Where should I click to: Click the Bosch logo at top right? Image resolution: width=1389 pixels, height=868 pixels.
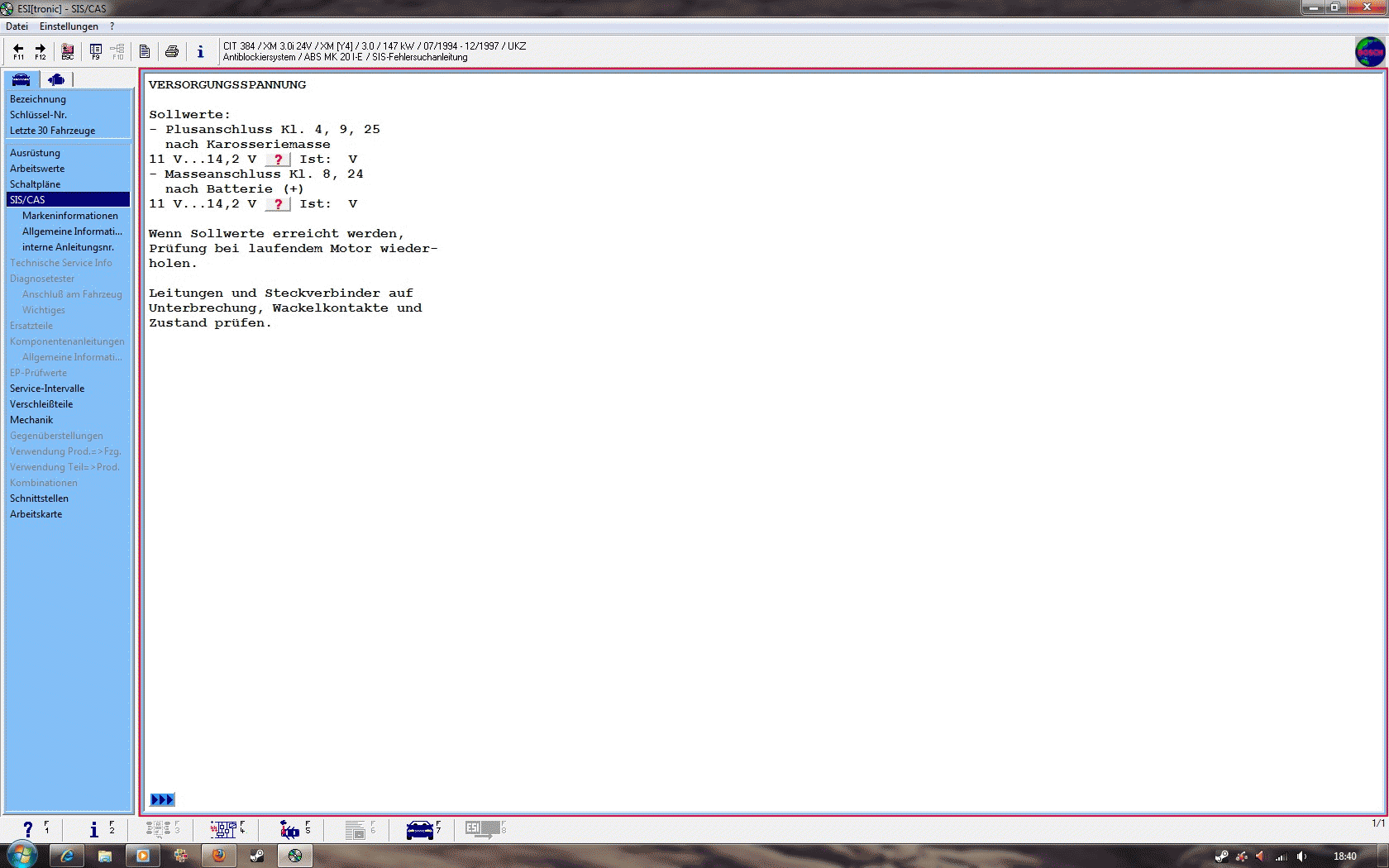coord(1370,51)
